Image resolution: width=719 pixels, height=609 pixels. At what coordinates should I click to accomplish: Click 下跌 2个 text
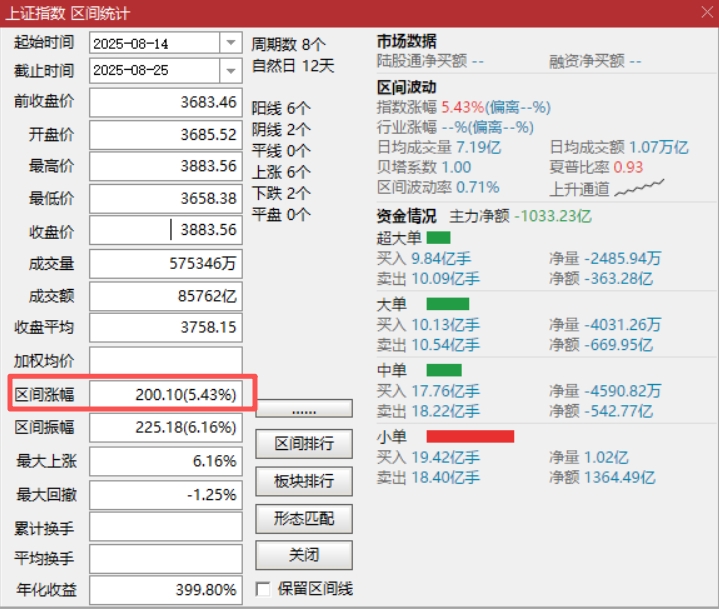[x=281, y=193]
